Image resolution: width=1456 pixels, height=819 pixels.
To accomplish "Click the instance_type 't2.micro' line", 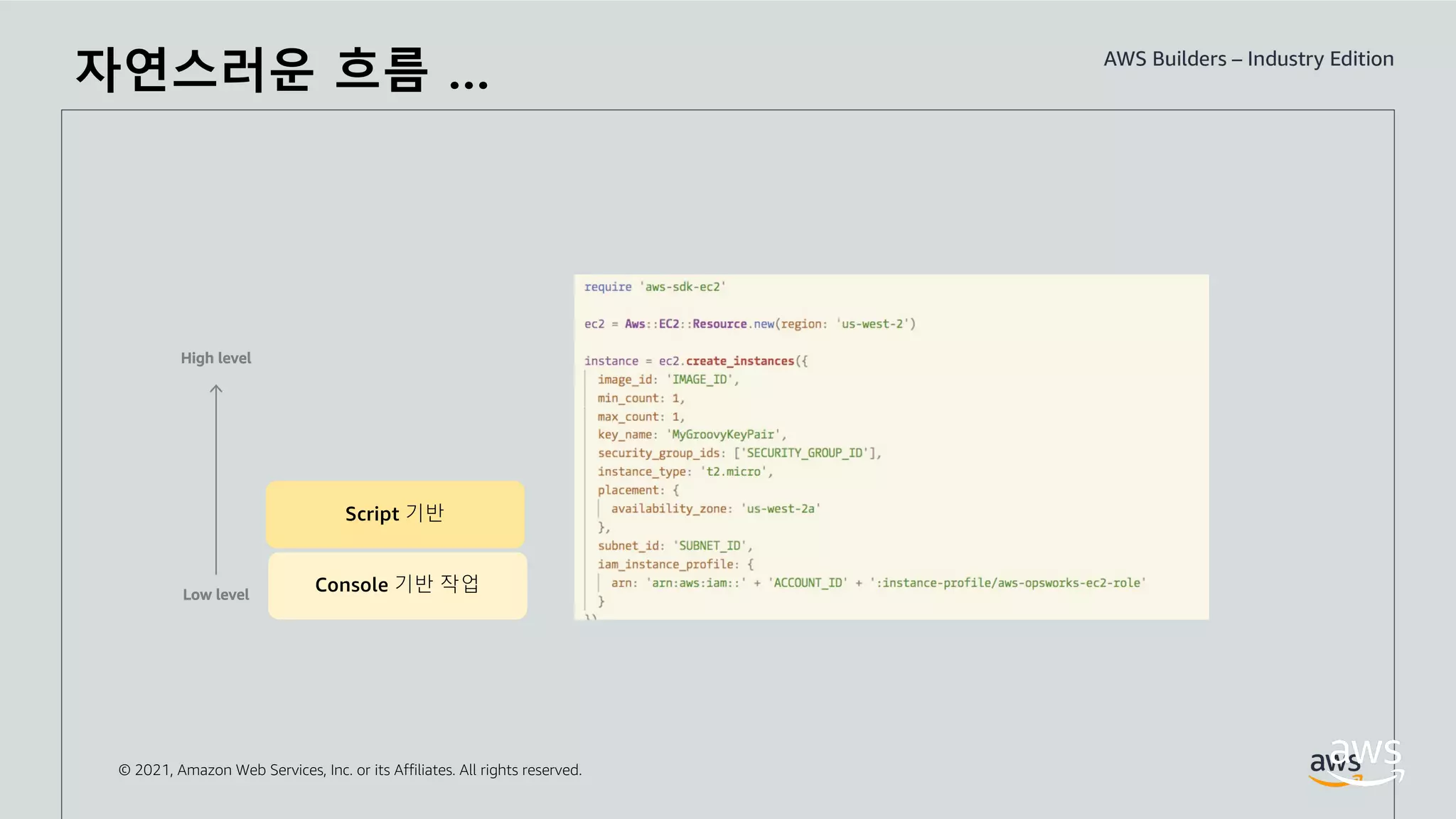I will 685,471.
